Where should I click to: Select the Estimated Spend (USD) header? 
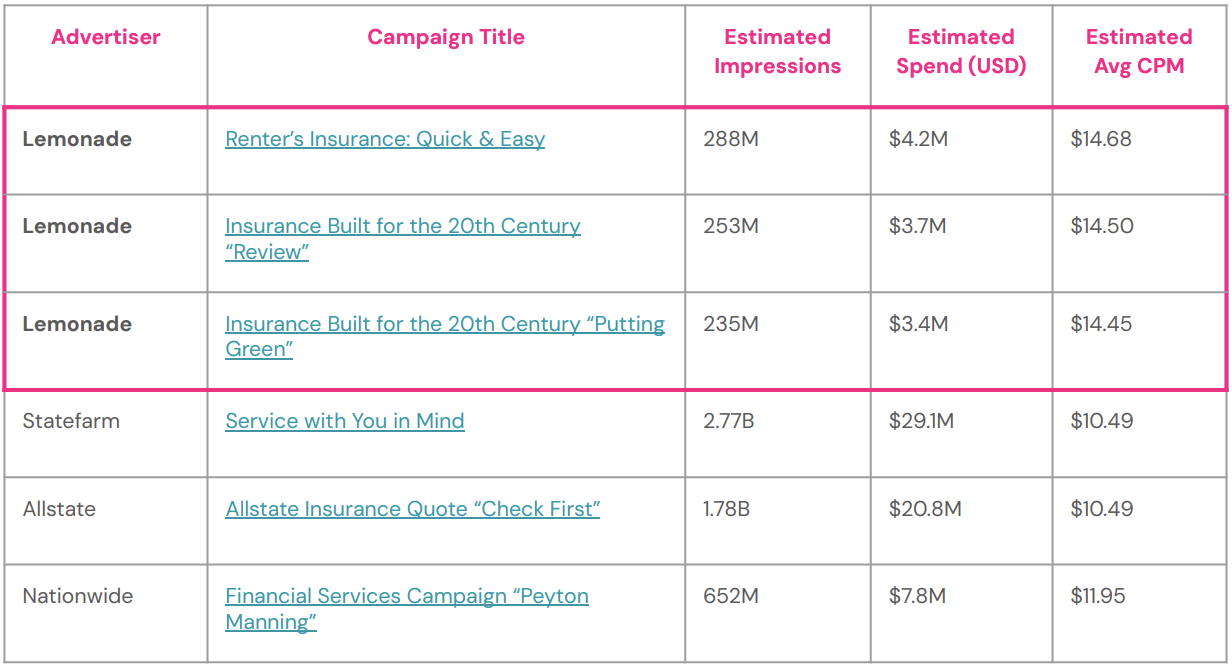961,52
